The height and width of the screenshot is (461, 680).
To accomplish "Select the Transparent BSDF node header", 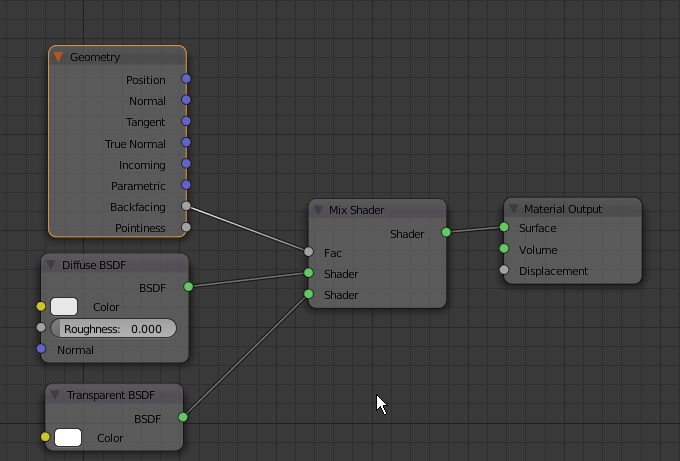I will pyautogui.click(x=114, y=394).
